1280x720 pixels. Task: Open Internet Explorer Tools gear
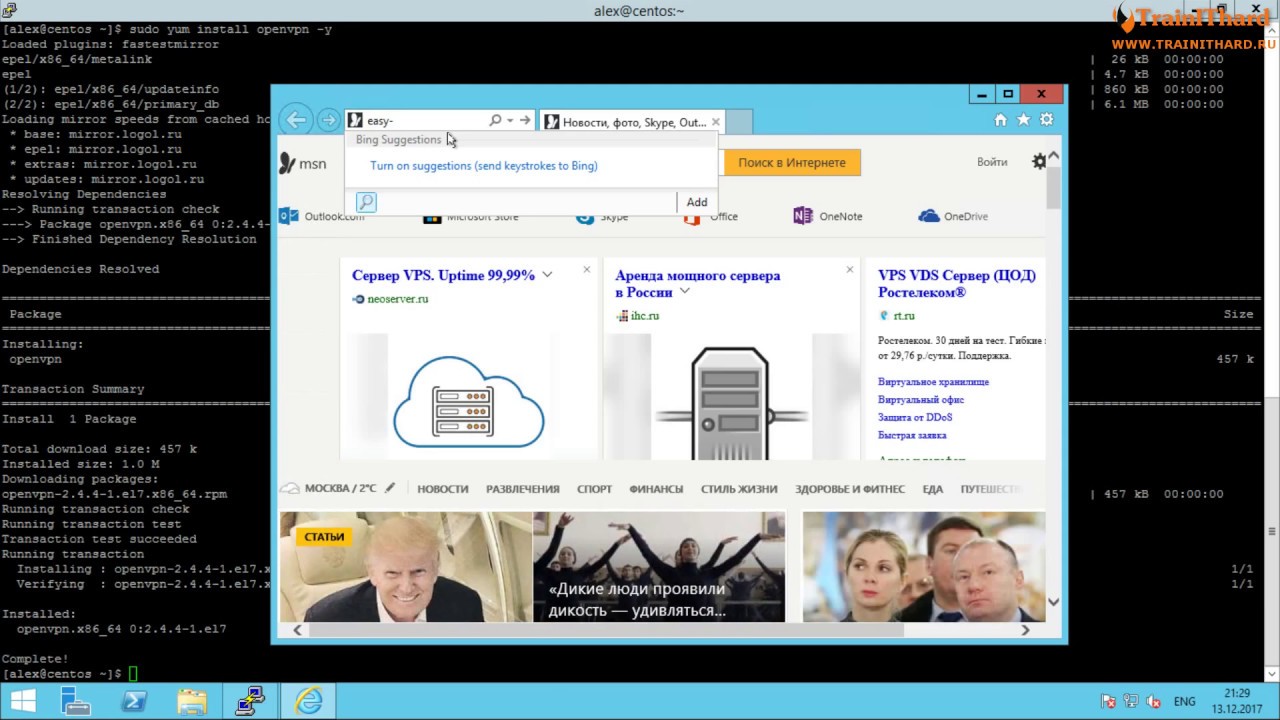(x=1046, y=119)
